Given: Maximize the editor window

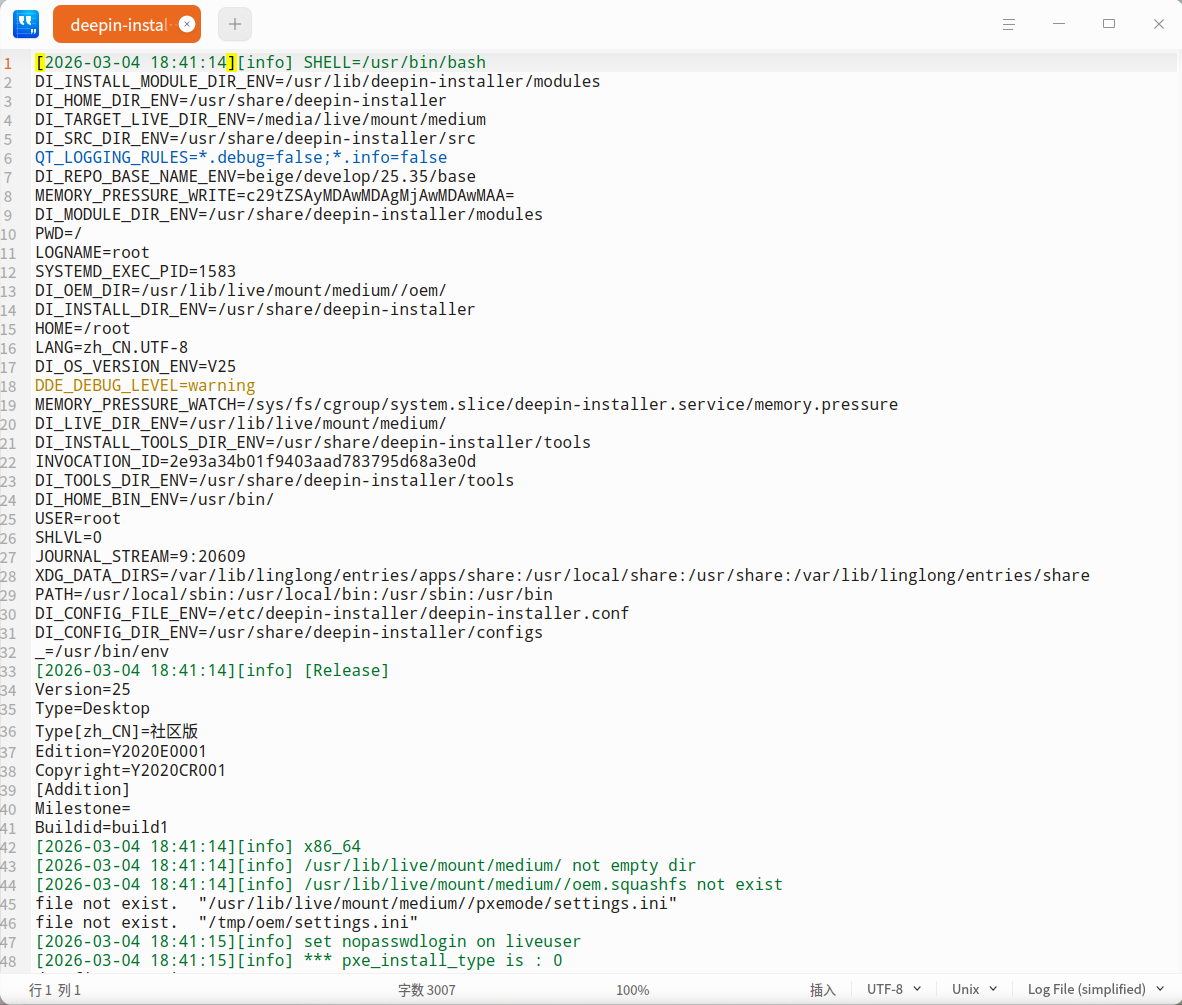Looking at the screenshot, I should (1109, 23).
